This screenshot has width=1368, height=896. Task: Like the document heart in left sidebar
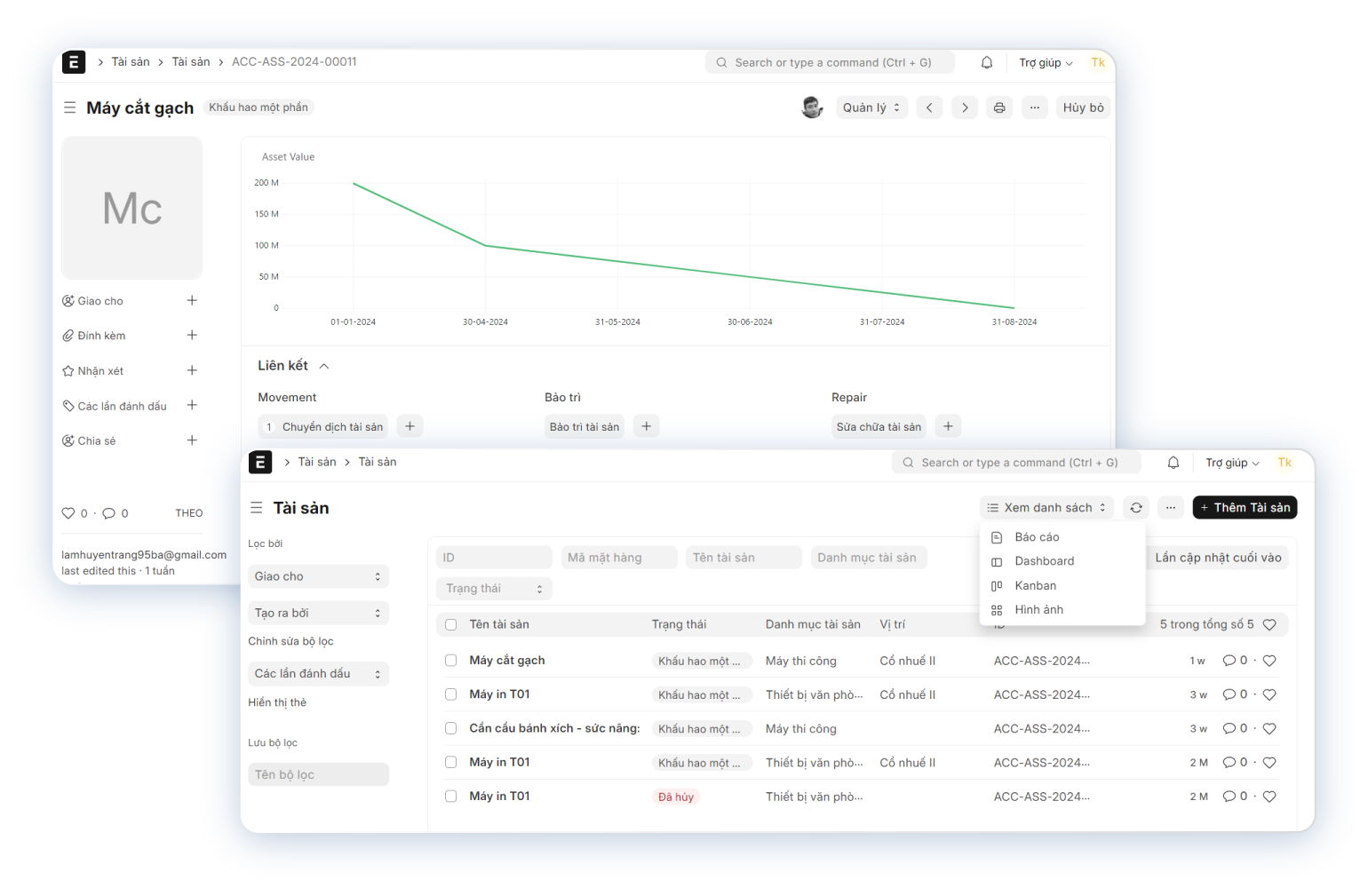[68, 513]
